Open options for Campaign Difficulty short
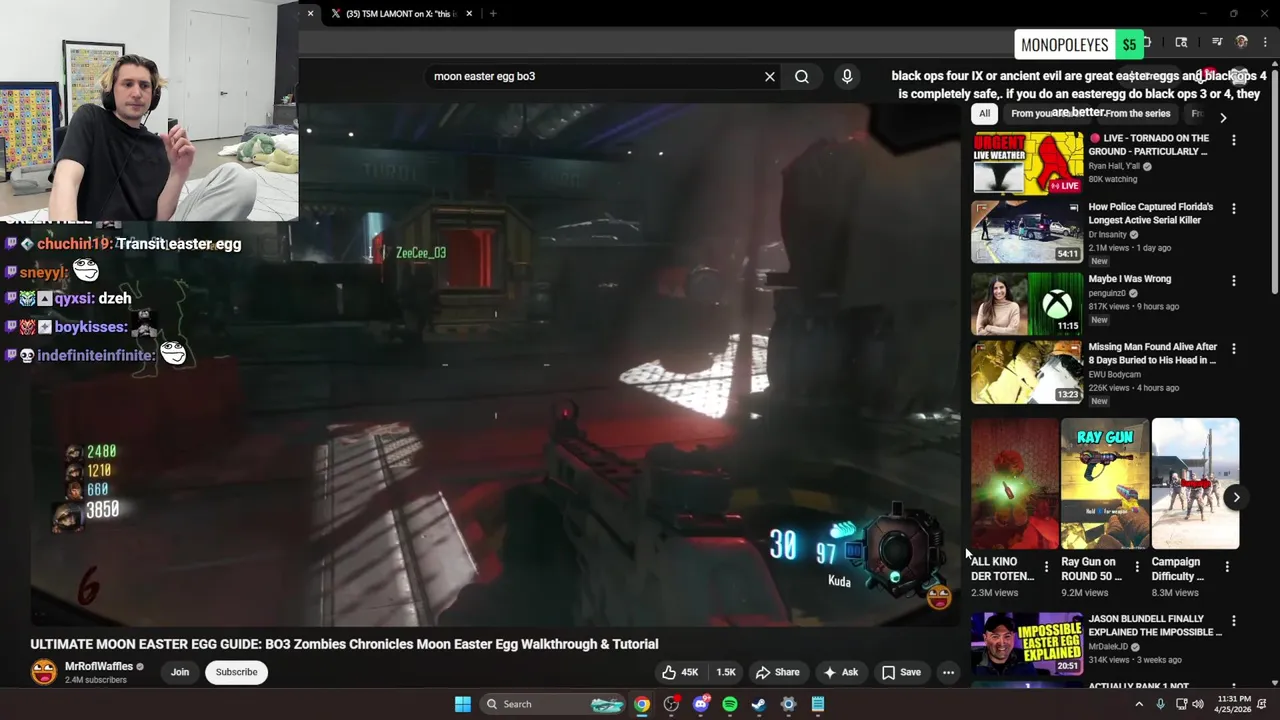The width and height of the screenshot is (1280, 720). pyautogui.click(x=1227, y=567)
